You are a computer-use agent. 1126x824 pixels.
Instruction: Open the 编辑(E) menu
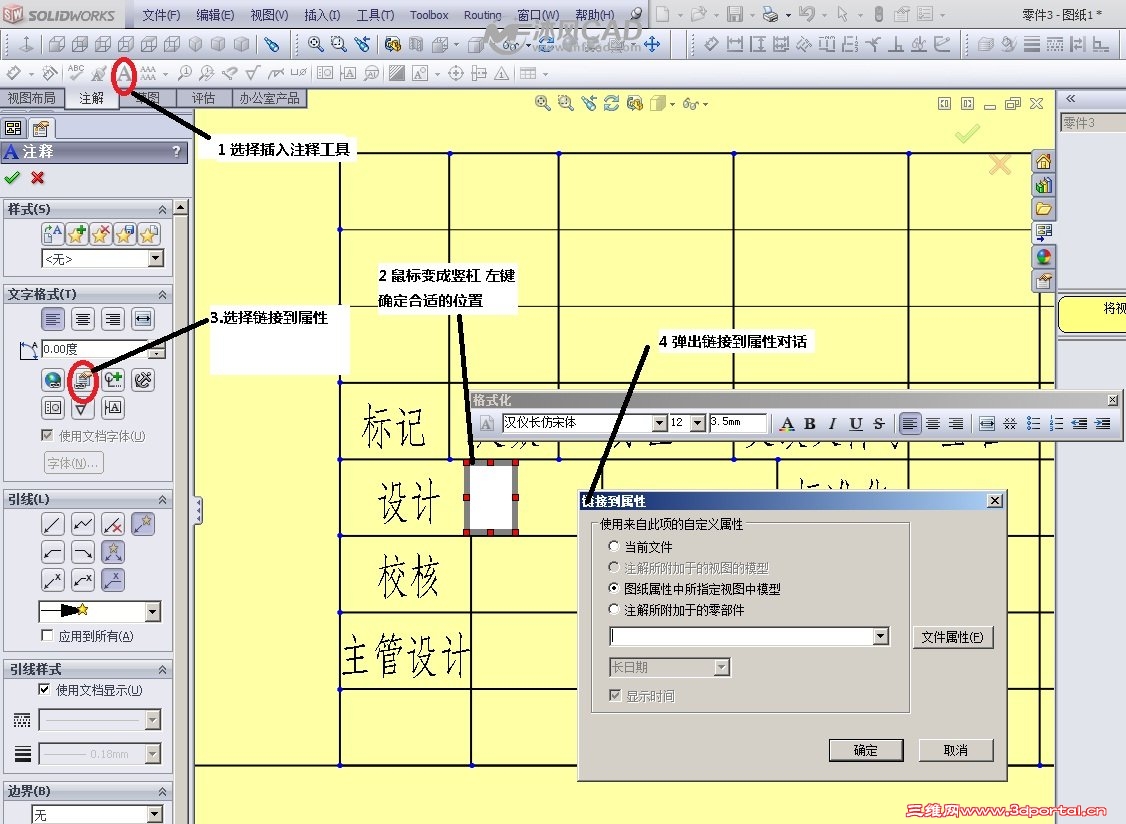coord(215,15)
